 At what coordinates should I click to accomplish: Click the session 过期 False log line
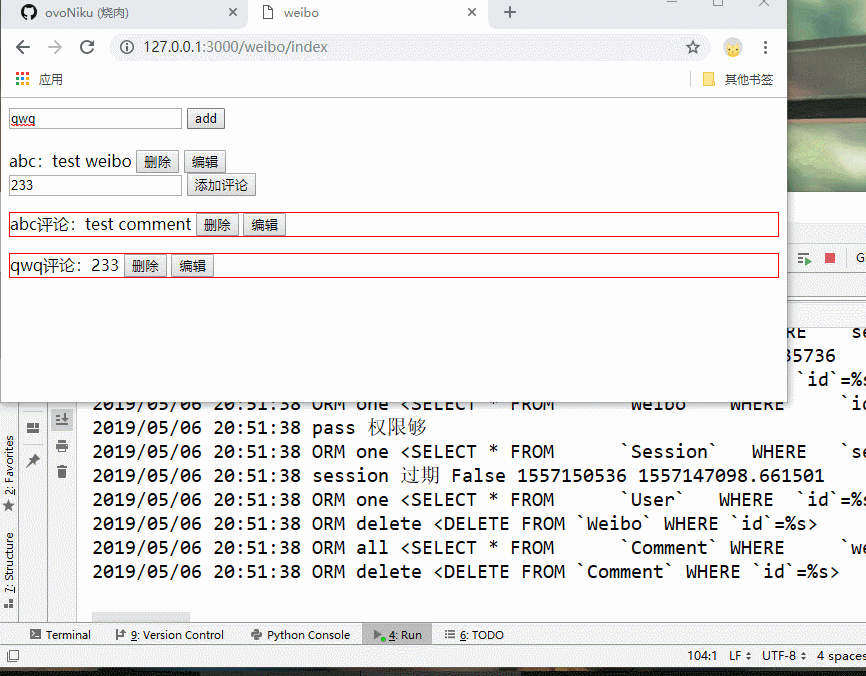[458, 476]
